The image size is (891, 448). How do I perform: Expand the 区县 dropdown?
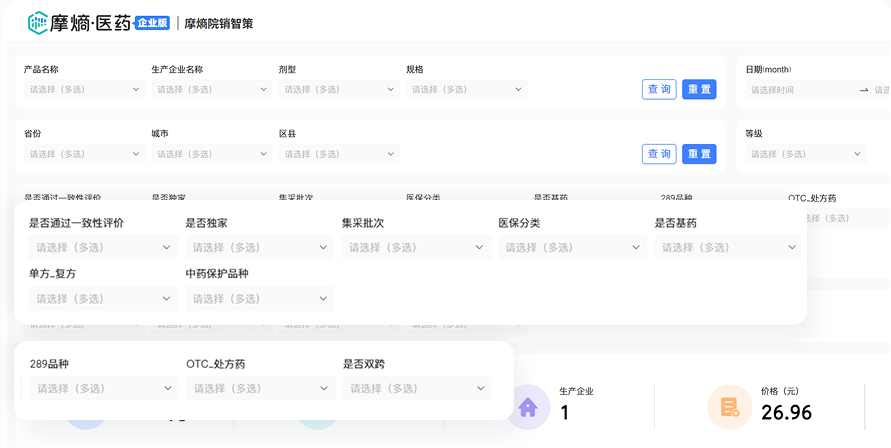coord(339,154)
